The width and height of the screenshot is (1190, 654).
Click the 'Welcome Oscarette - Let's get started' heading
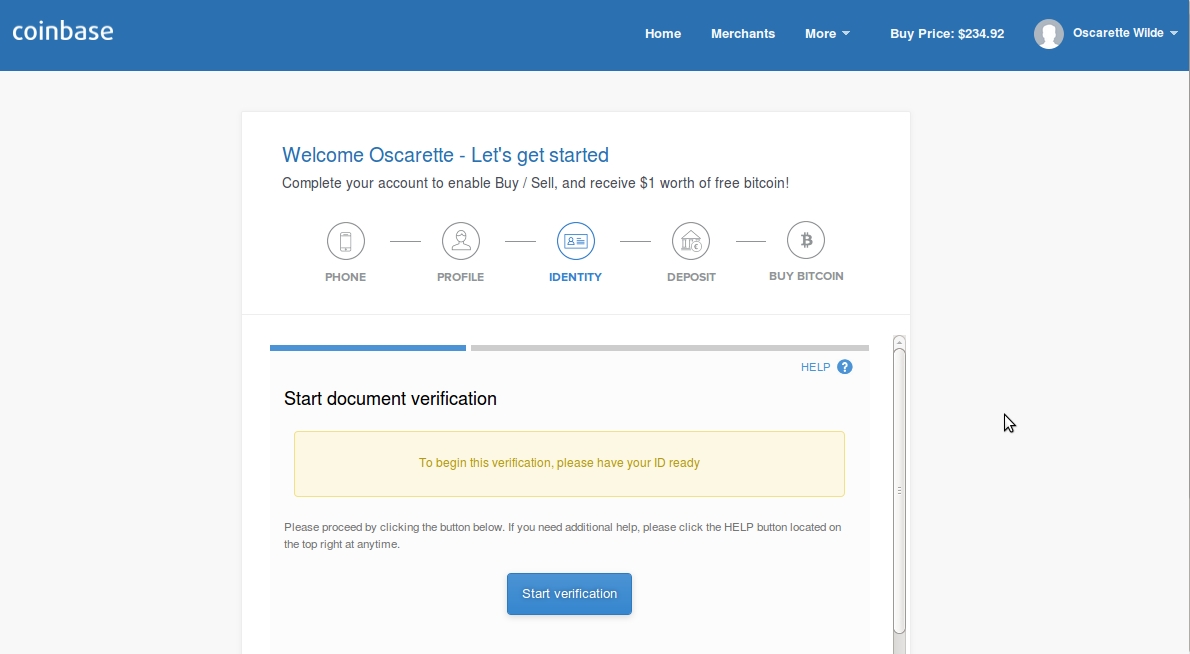click(445, 155)
